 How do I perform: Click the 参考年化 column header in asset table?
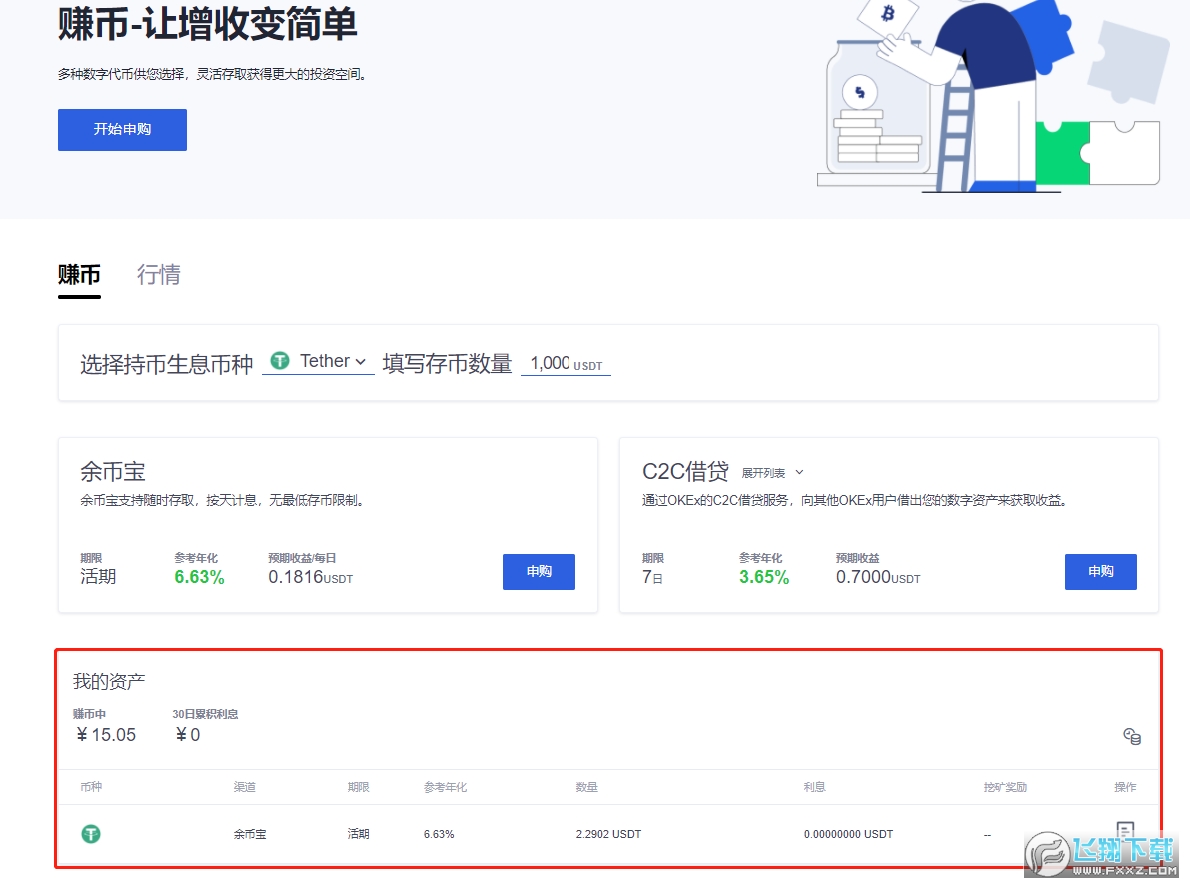445,787
